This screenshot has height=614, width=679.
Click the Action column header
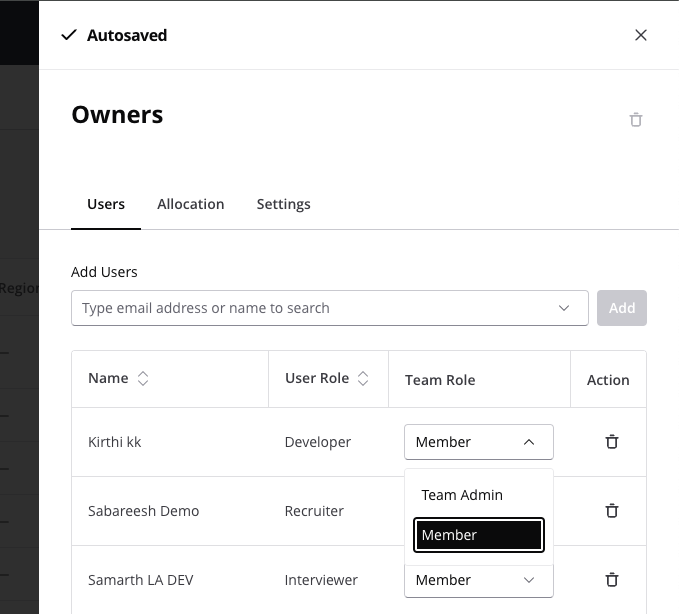[608, 380]
